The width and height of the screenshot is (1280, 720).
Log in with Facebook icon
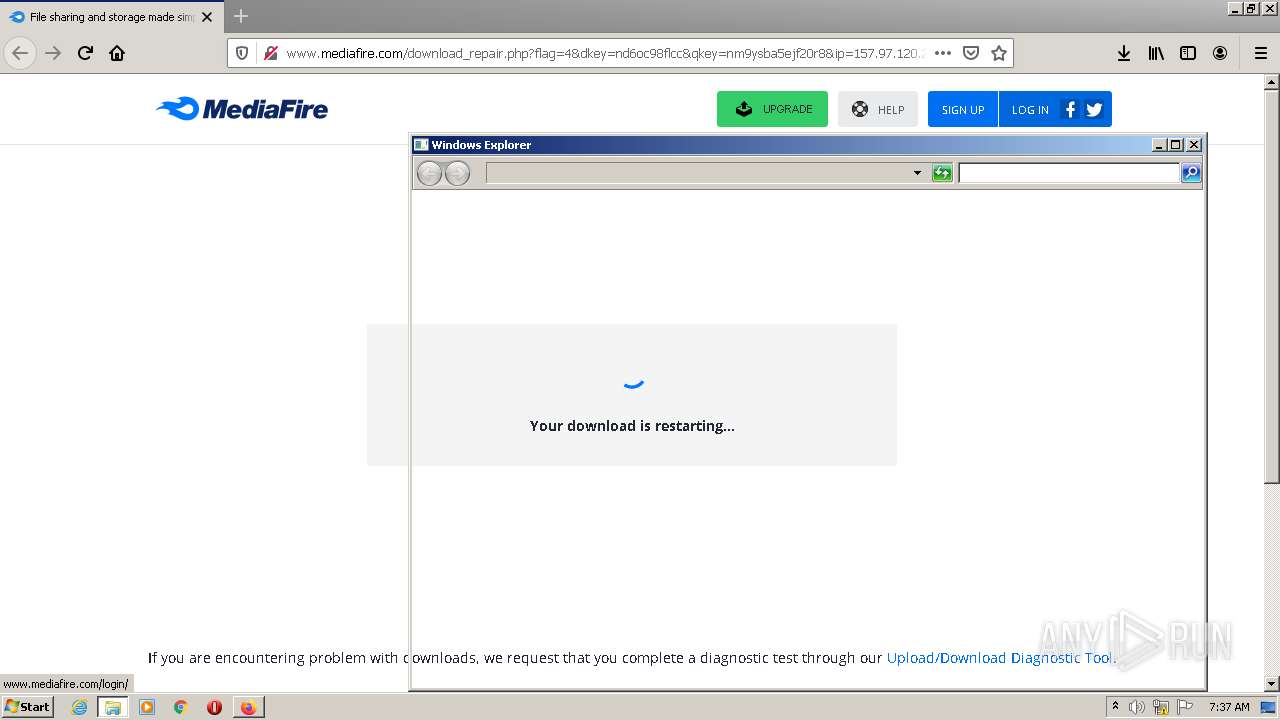1070,109
